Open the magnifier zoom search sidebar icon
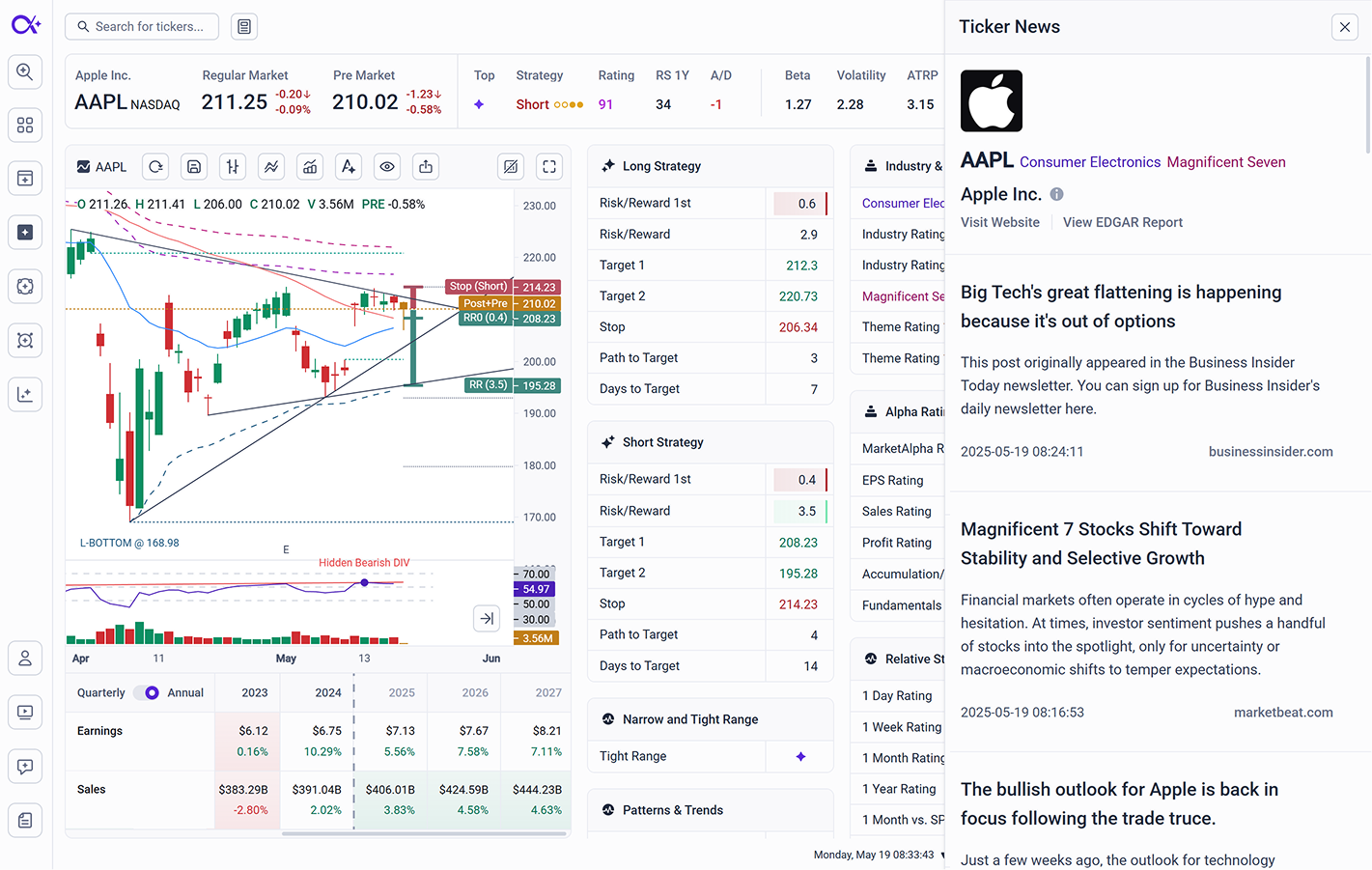This screenshot has height=870, width=1372. coord(25,71)
